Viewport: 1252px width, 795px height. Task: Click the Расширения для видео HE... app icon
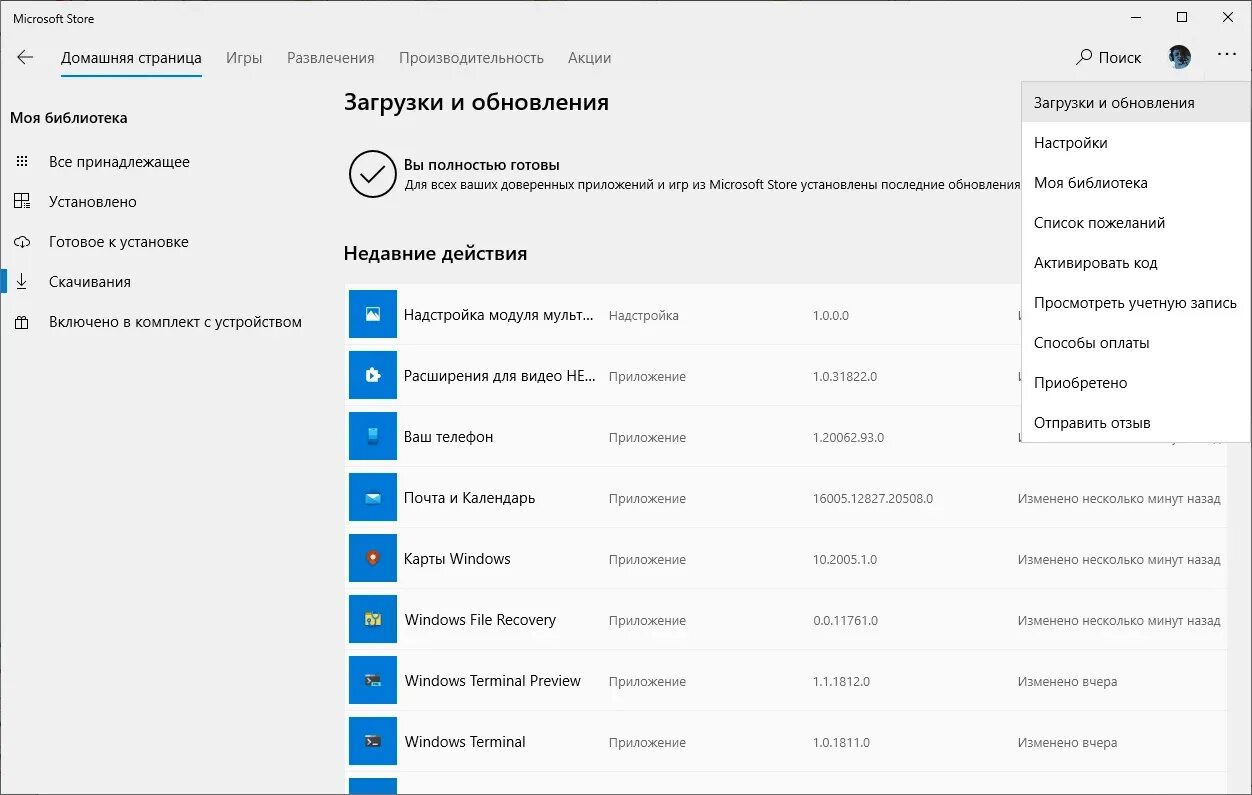(373, 376)
